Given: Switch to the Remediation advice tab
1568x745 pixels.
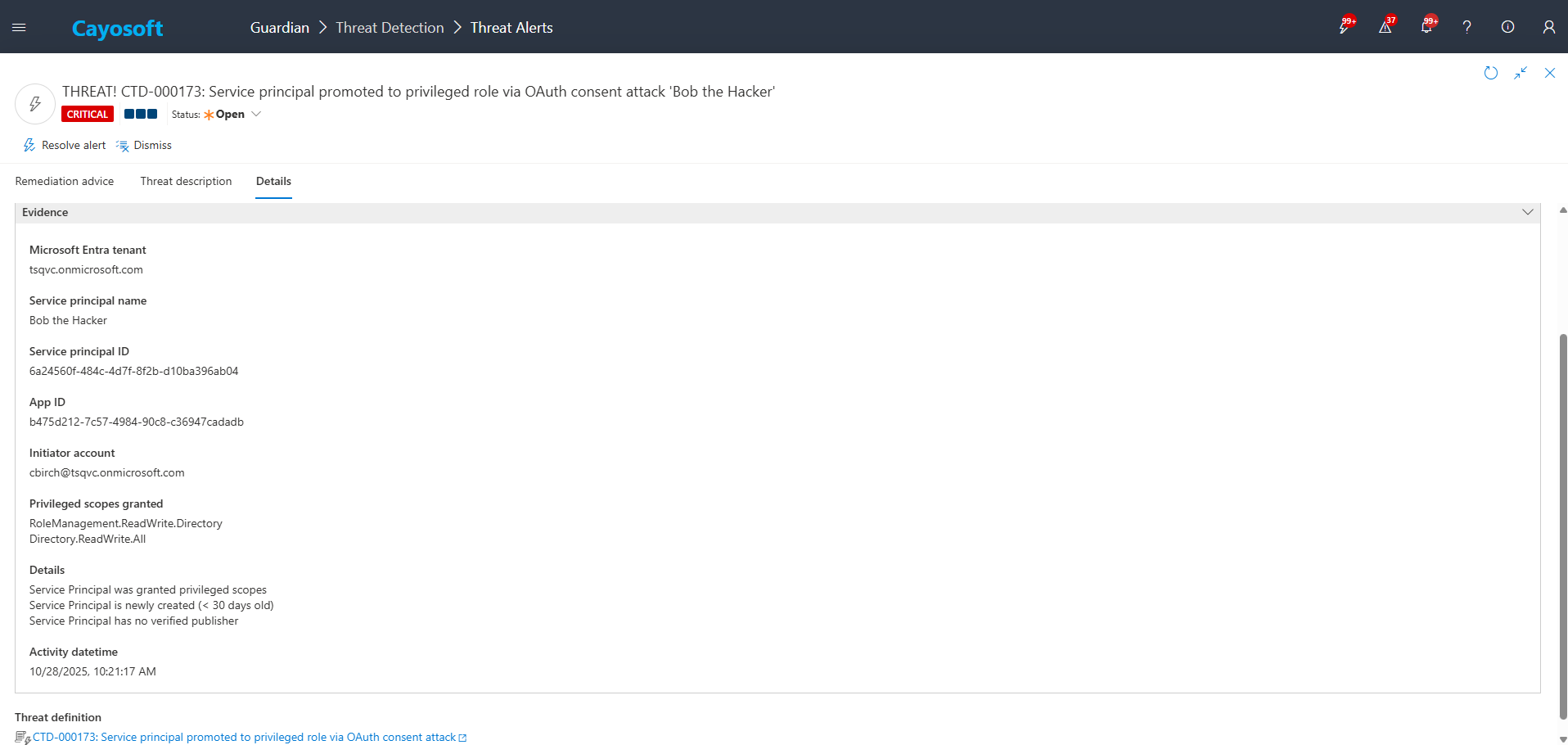Looking at the screenshot, I should click(x=65, y=181).
